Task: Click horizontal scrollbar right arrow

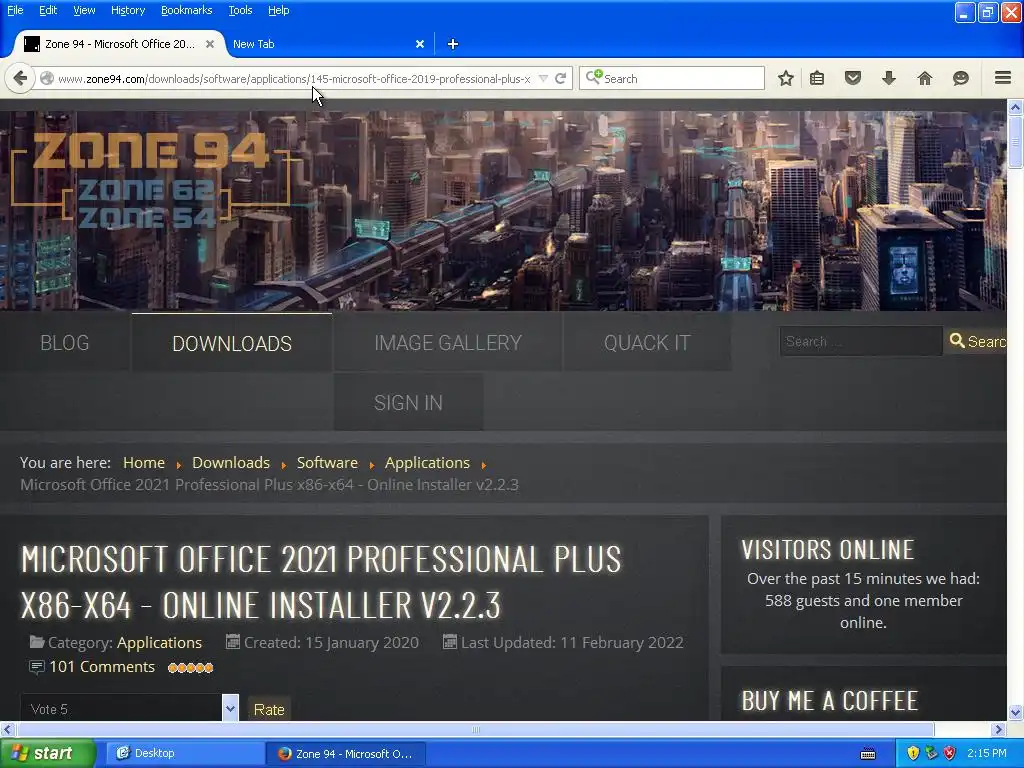Action: pos(999,729)
